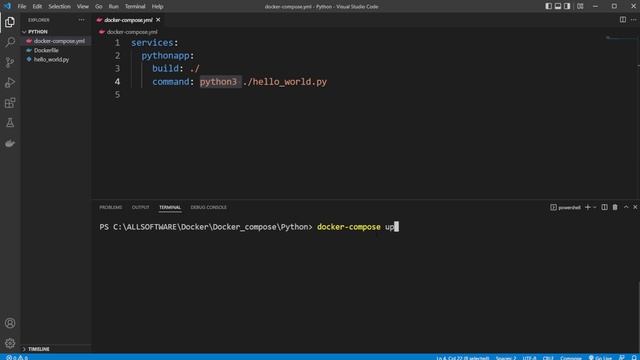The image size is (640, 360).
Task: Create a new terminal with plus icon
Action: [587, 207]
